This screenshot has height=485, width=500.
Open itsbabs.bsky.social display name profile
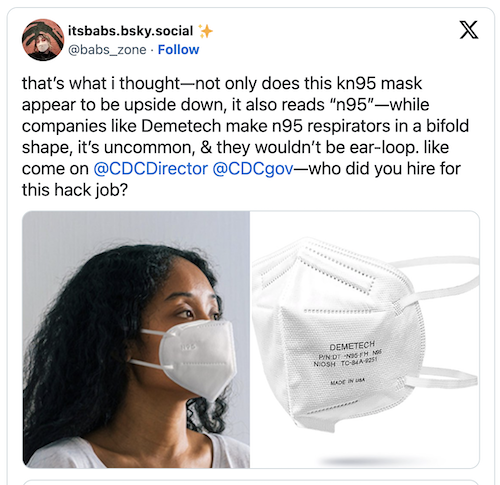[x=130, y=31]
